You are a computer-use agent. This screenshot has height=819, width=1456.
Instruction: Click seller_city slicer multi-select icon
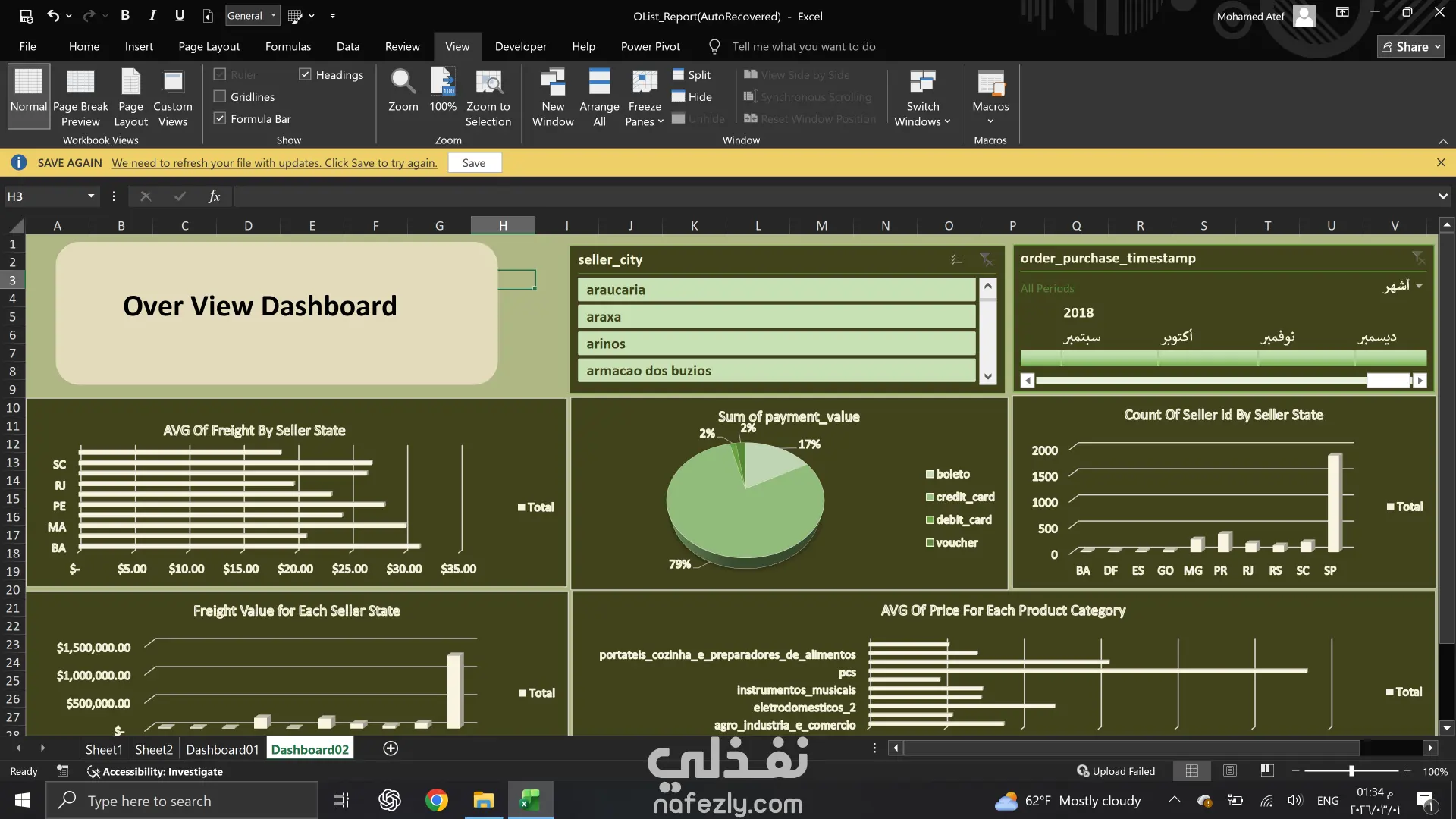coord(956,259)
